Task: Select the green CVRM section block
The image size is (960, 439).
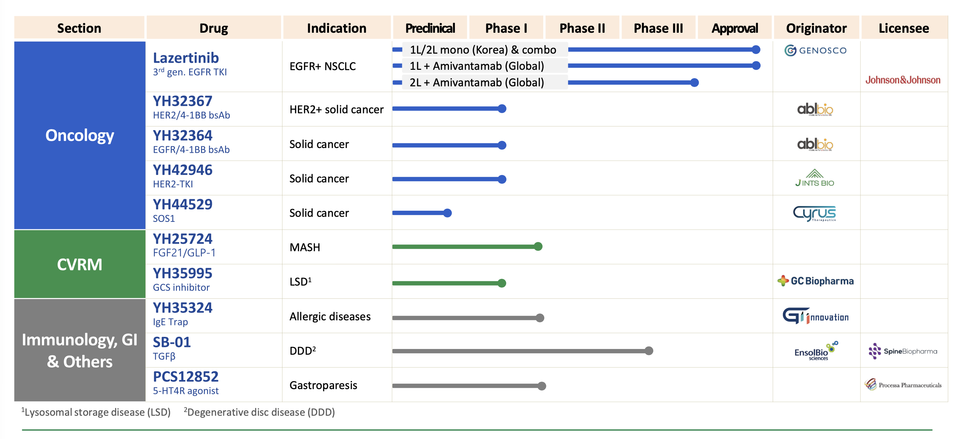Action: click(80, 264)
